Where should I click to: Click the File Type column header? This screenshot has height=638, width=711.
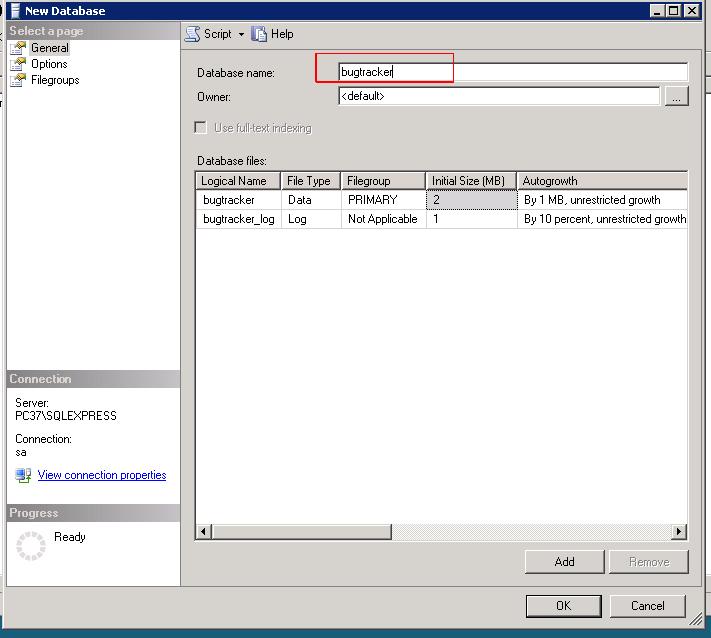(x=311, y=181)
